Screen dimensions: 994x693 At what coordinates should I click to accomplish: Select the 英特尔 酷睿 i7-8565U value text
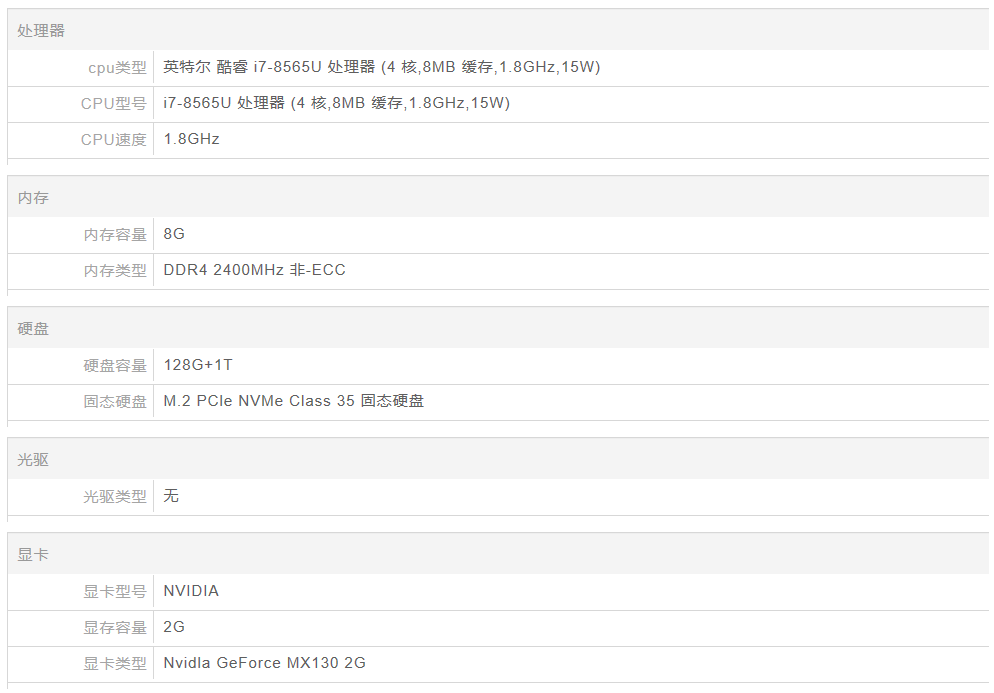pos(381,68)
